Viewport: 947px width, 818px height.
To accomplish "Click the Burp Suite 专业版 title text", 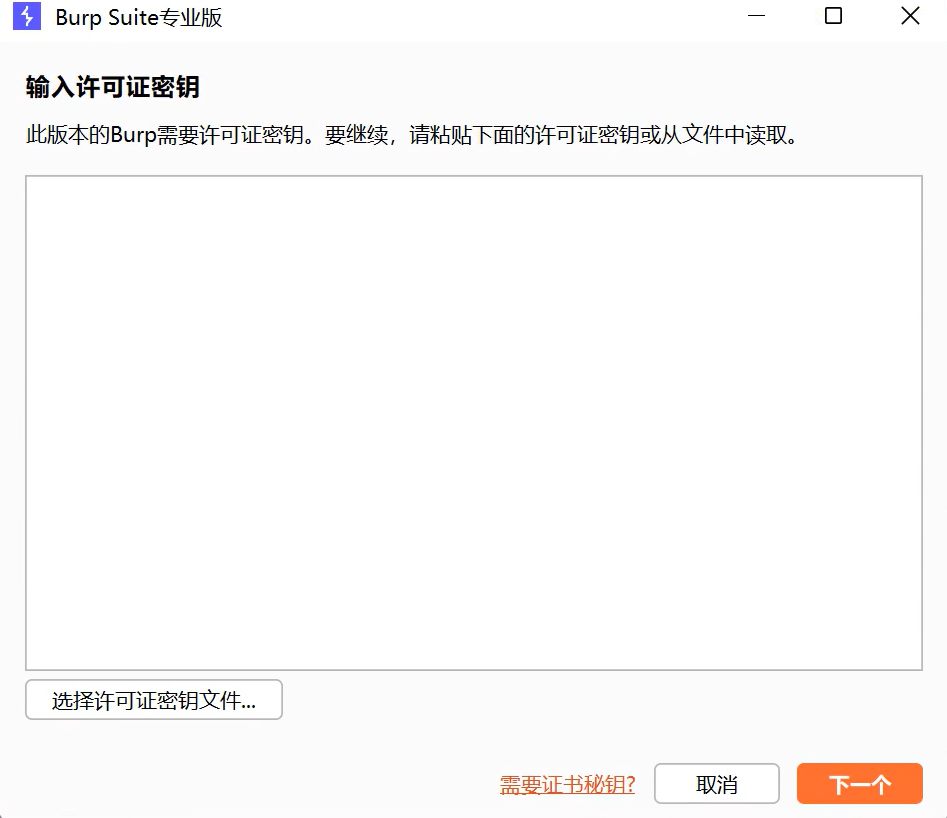I will coord(140,17).
